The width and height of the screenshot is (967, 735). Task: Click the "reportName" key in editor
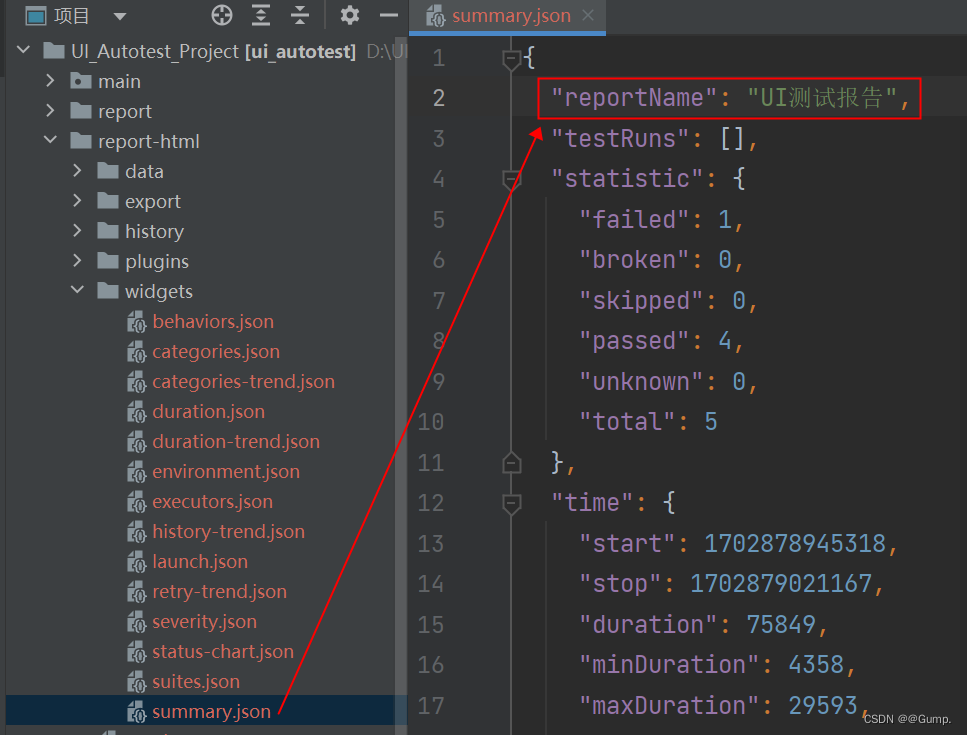click(x=633, y=98)
